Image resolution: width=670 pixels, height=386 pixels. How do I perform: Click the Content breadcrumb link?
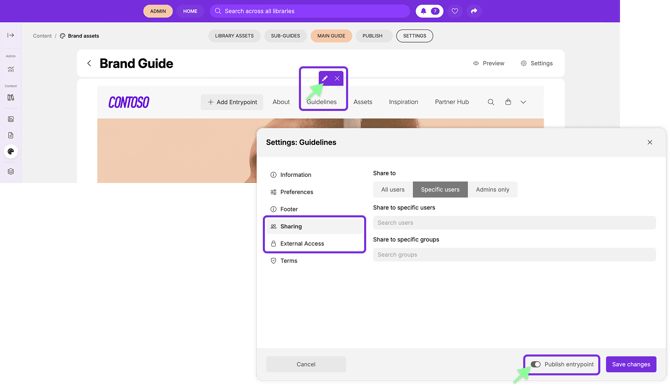pyautogui.click(x=42, y=36)
